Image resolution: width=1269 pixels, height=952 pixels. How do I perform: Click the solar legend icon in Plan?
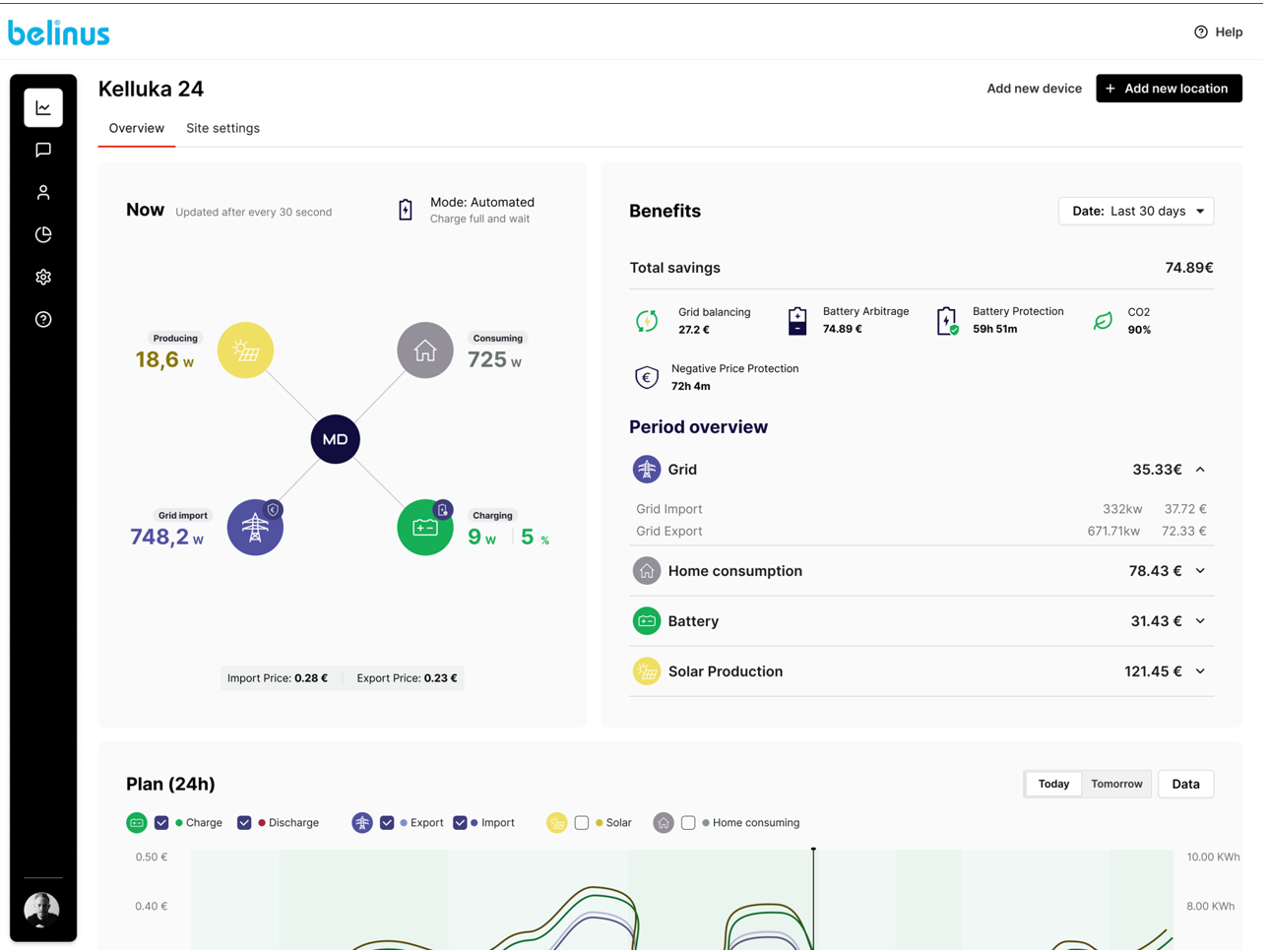coord(557,823)
